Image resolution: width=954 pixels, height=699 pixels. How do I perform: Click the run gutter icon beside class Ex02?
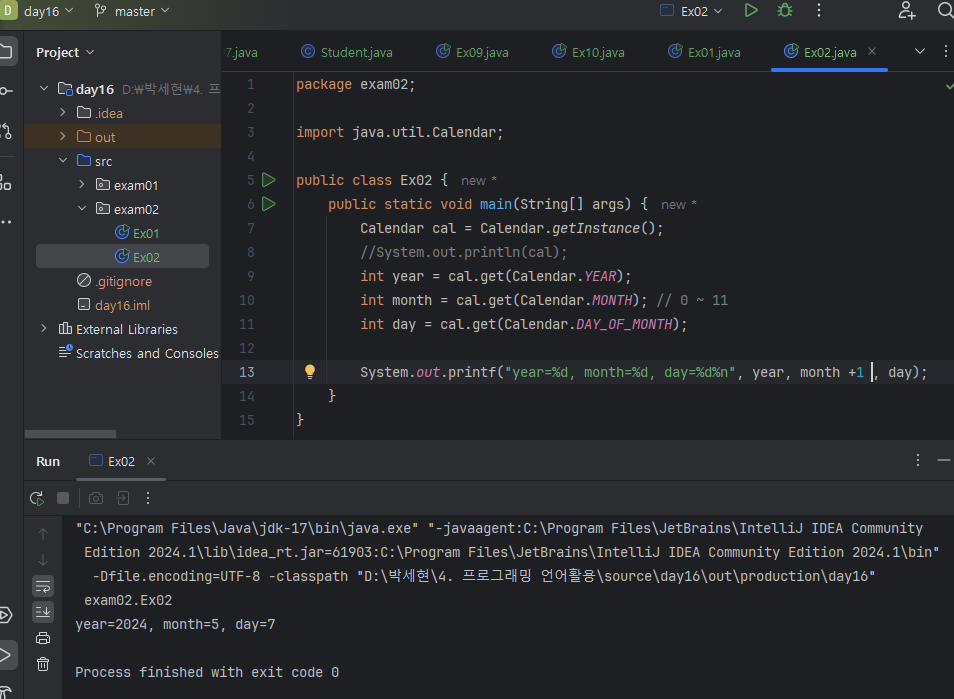coord(268,180)
